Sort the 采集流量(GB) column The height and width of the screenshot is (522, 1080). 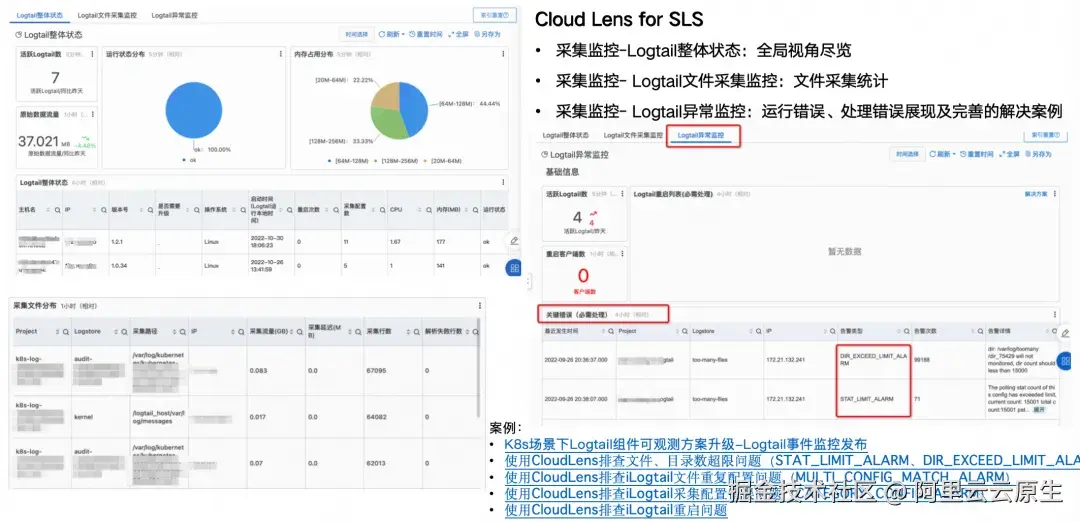point(292,332)
